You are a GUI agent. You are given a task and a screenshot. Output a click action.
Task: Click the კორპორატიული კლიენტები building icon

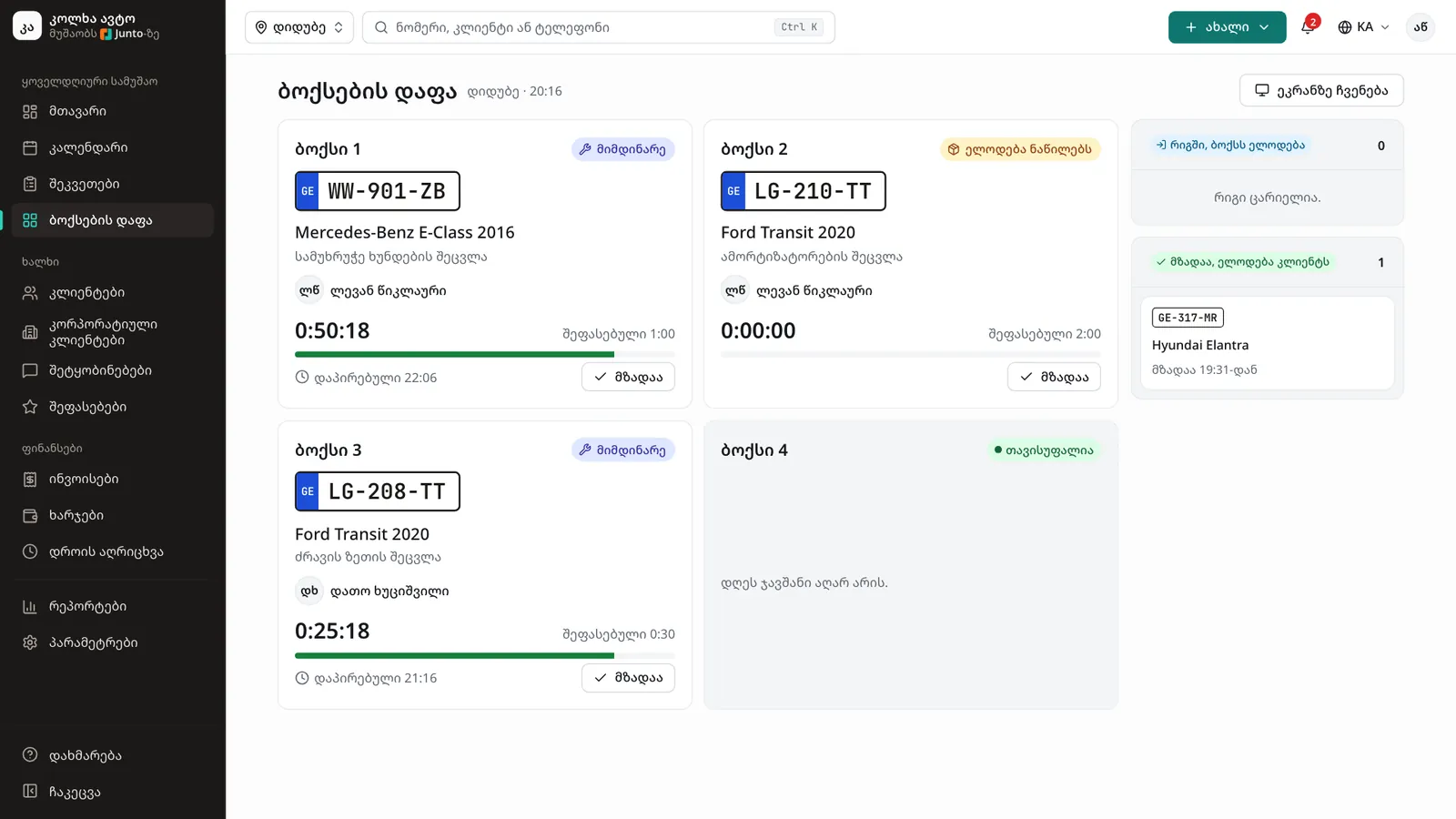point(30,332)
